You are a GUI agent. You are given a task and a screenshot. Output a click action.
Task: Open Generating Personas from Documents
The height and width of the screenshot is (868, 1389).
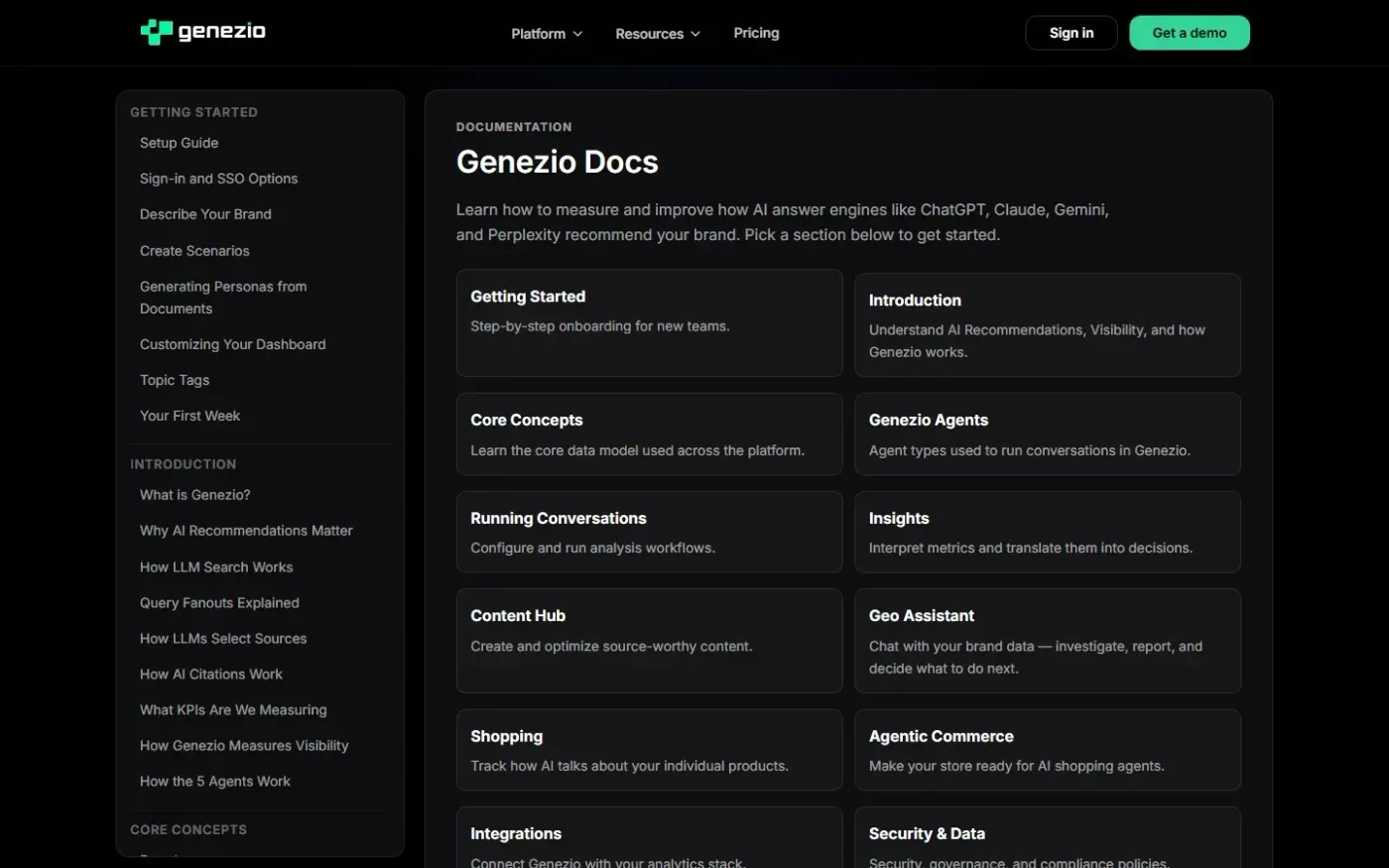[223, 298]
